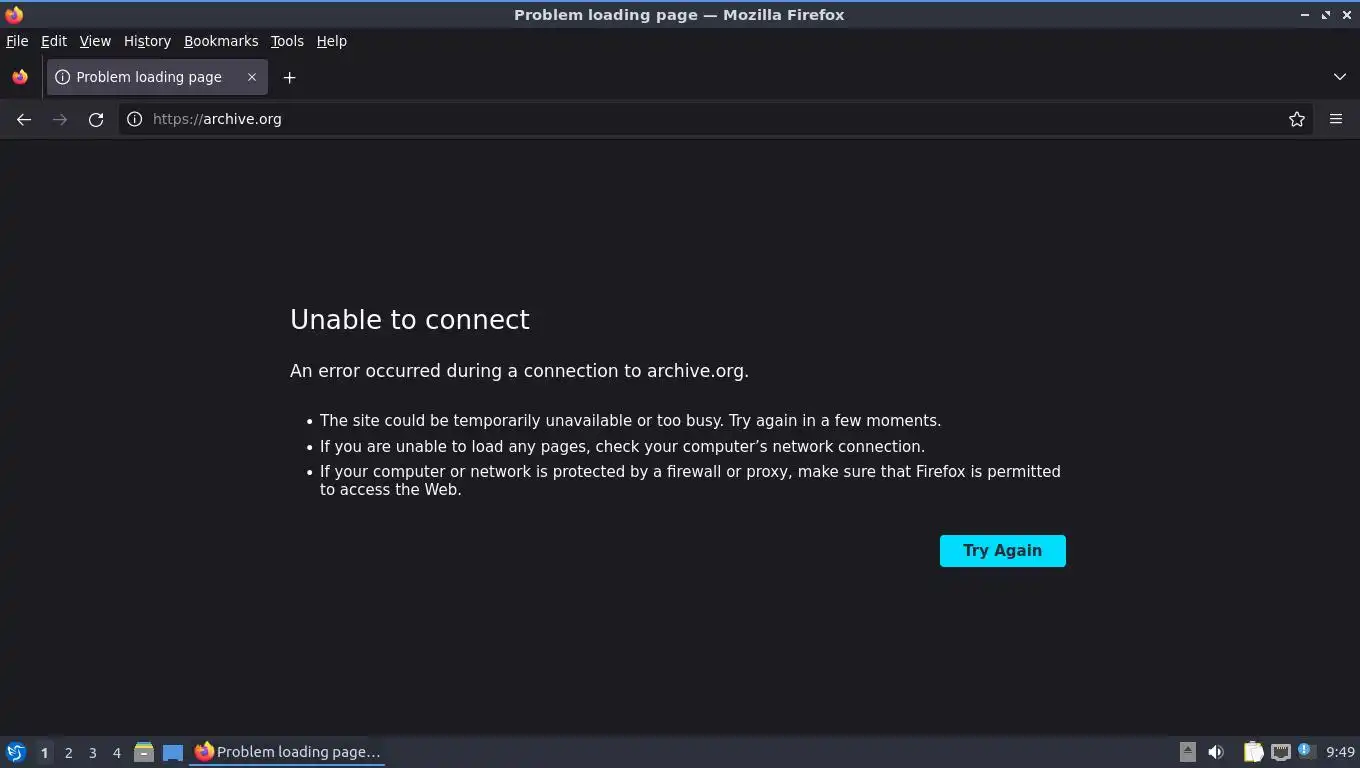Open the Firefox View pinned icon
1360x768 pixels.
(x=20, y=77)
